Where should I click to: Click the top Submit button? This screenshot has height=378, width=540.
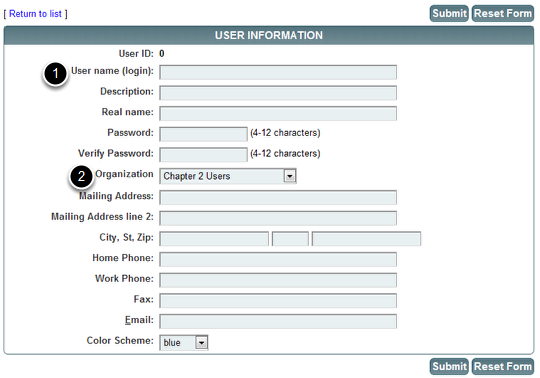pyautogui.click(x=449, y=13)
